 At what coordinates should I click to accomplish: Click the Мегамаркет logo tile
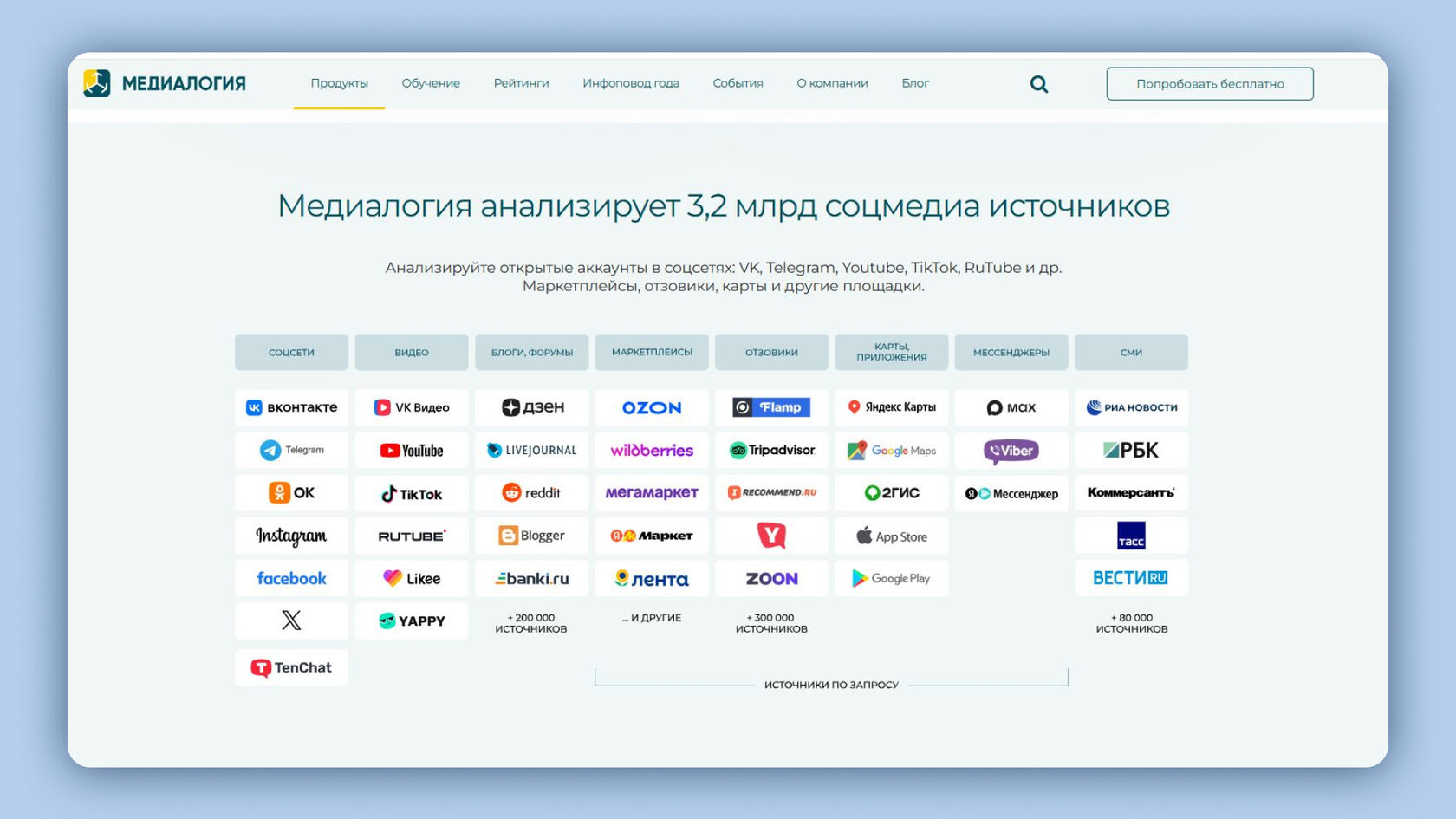[652, 492]
